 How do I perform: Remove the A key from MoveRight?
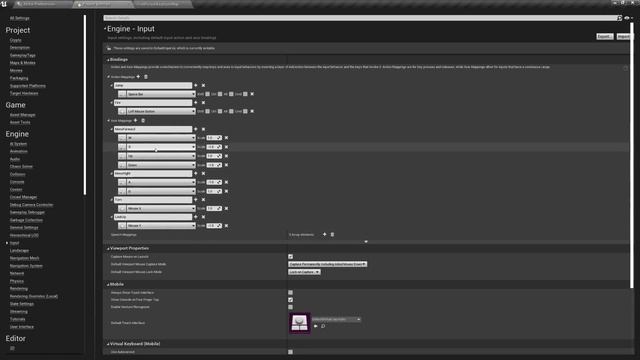coord(226,182)
